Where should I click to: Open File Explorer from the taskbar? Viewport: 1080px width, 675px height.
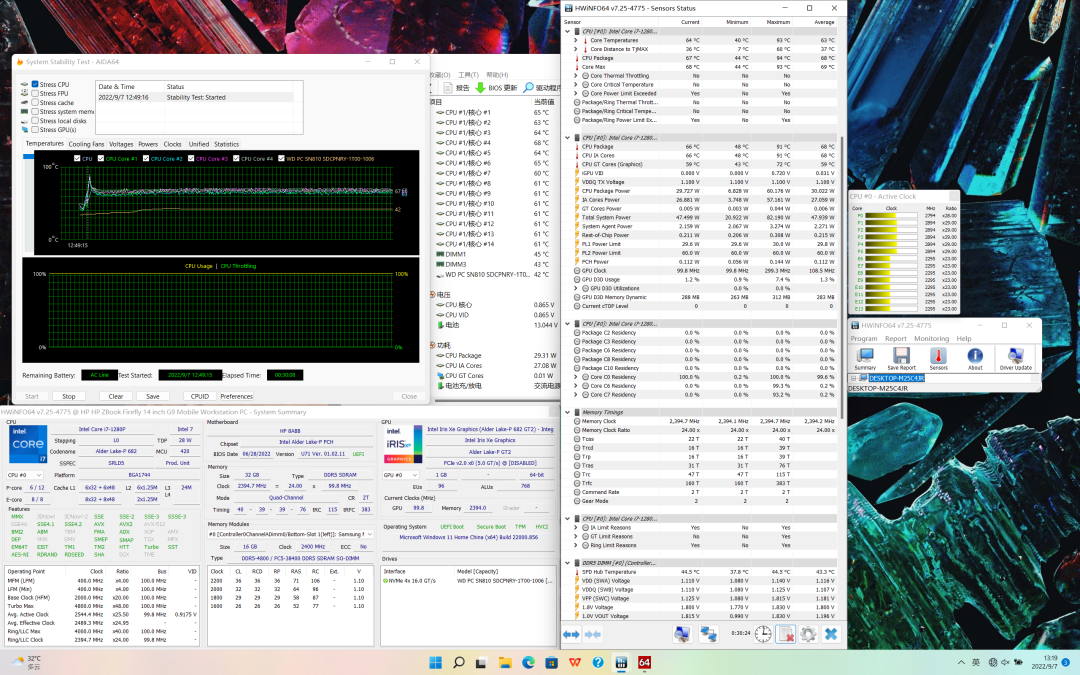coord(505,663)
